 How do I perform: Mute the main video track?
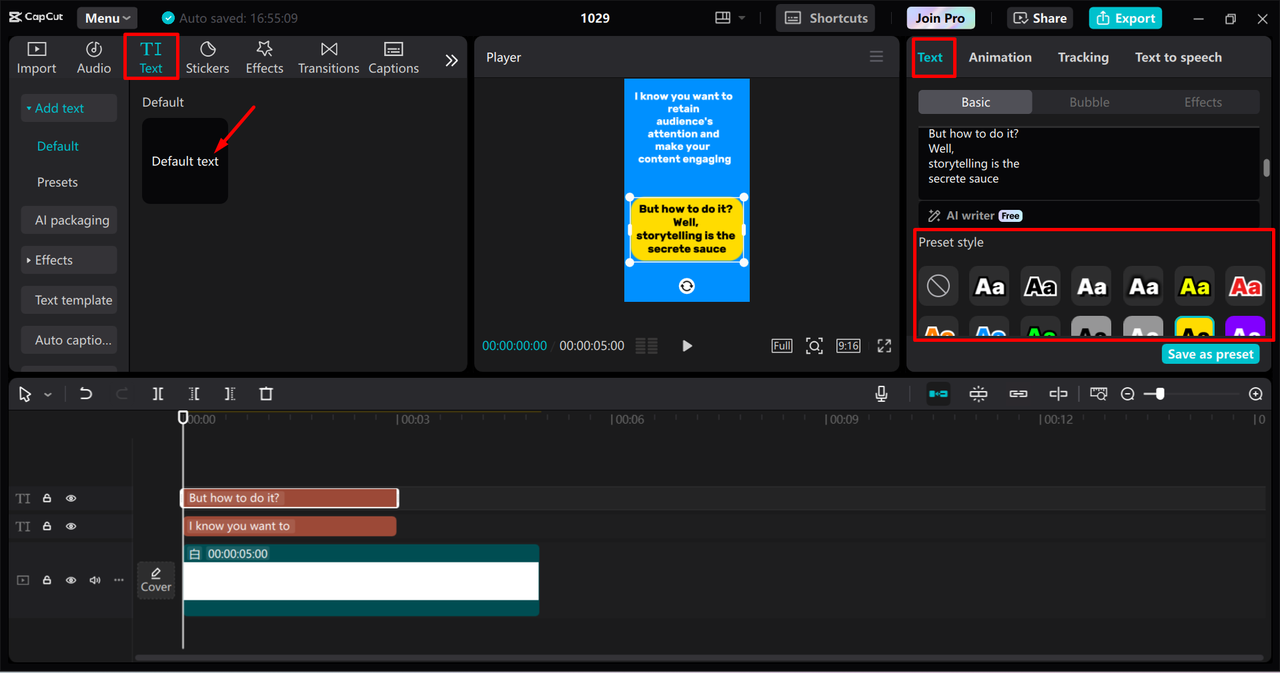[95, 580]
